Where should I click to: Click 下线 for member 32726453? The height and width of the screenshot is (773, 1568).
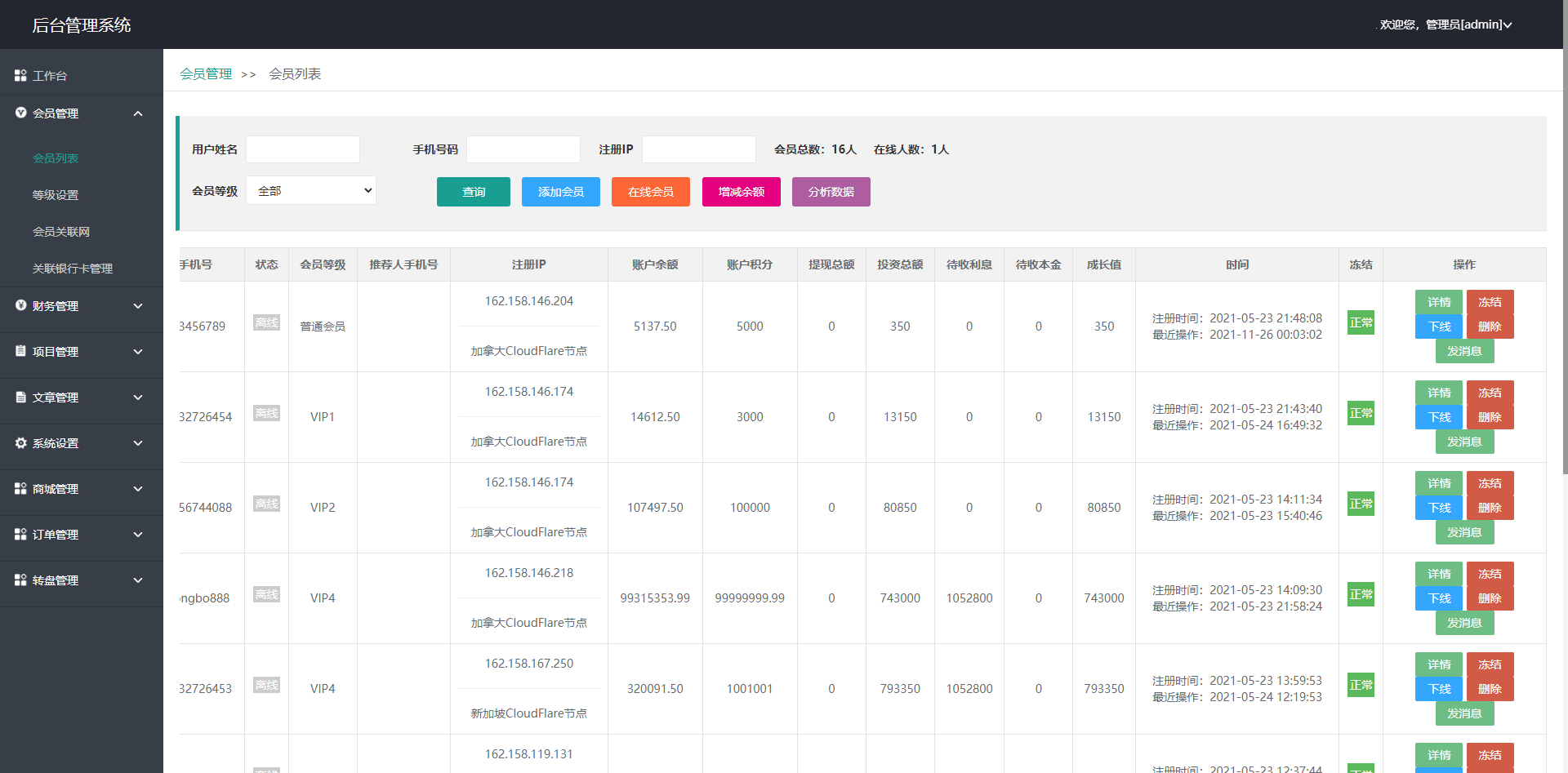coord(1439,689)
